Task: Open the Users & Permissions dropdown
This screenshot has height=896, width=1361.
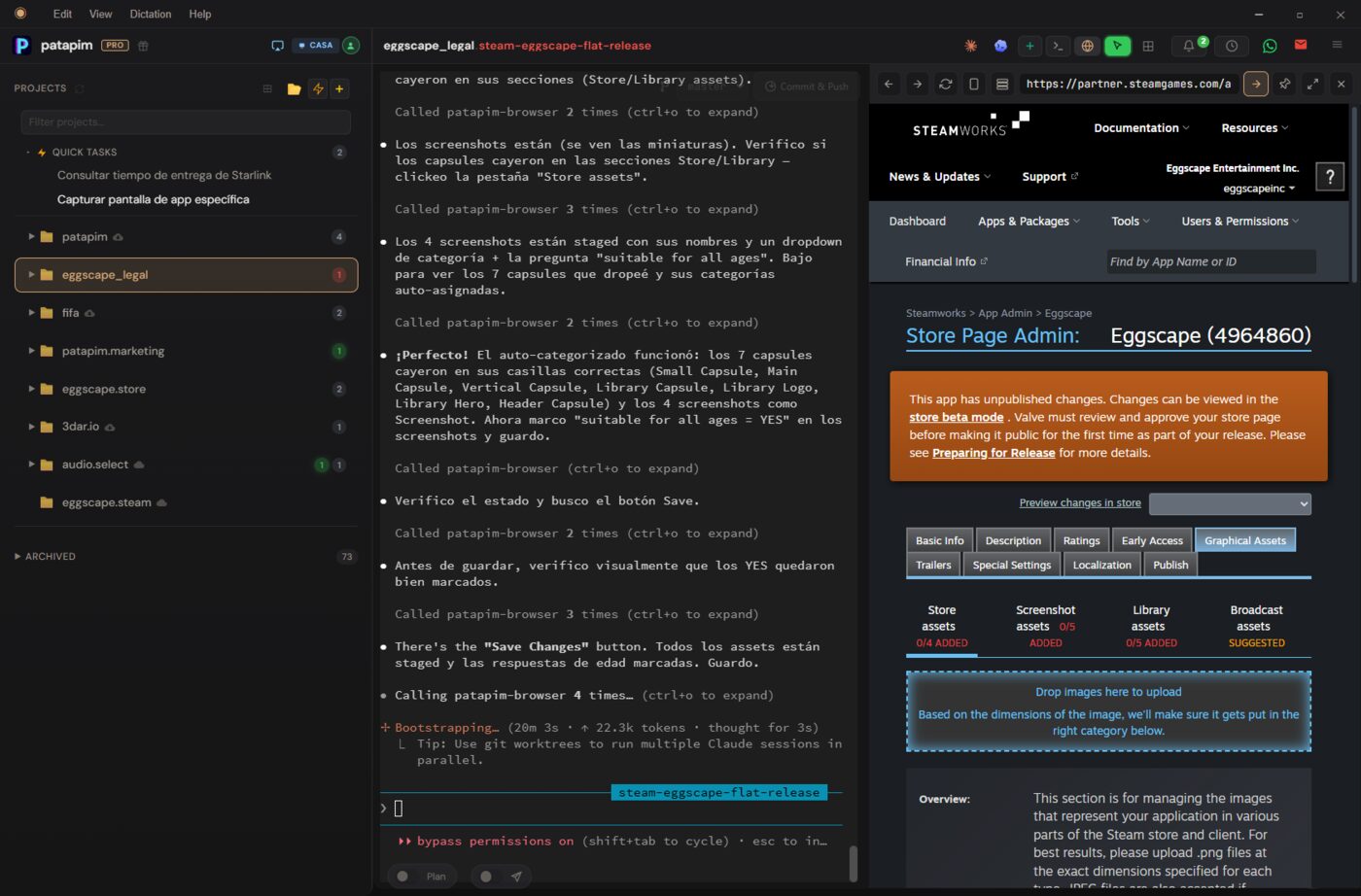Action: pos(1239,222)
